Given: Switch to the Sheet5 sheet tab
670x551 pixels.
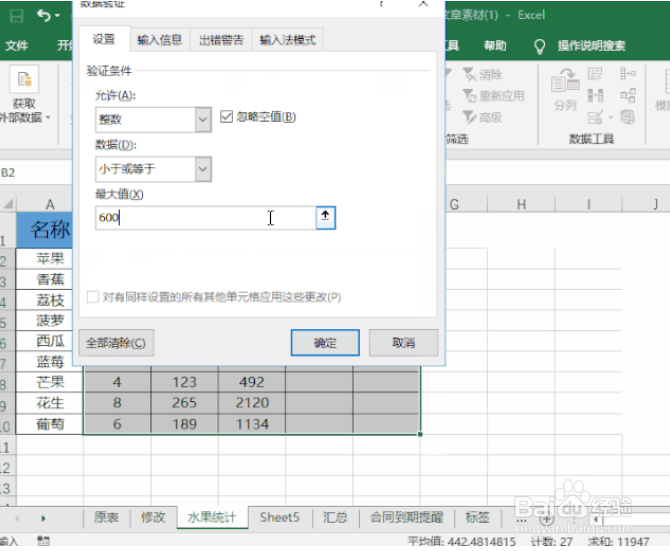Looking at the screenshot, I should click(279, 518).
